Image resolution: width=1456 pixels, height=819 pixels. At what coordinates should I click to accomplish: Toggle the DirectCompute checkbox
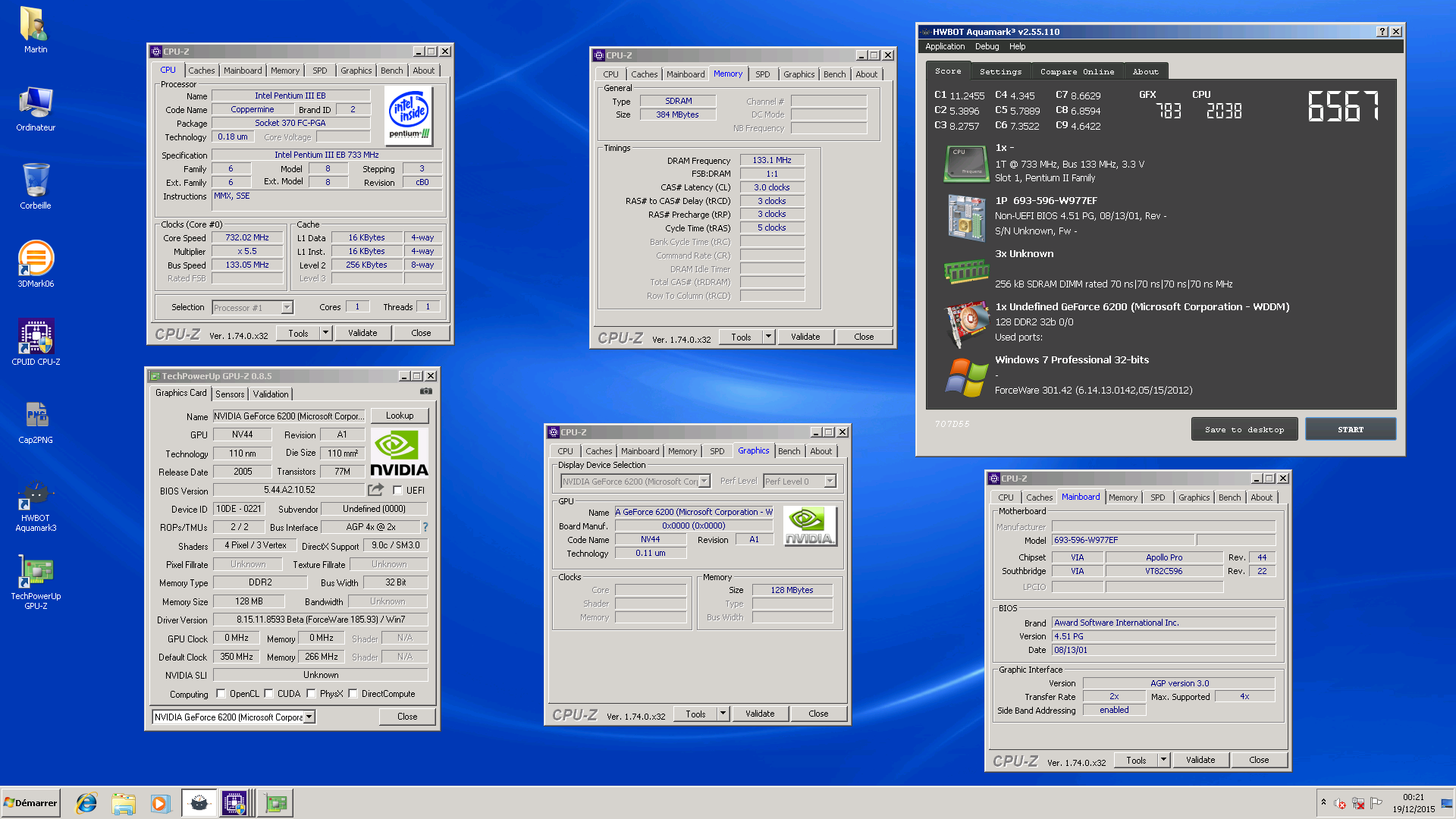(353, 693)
